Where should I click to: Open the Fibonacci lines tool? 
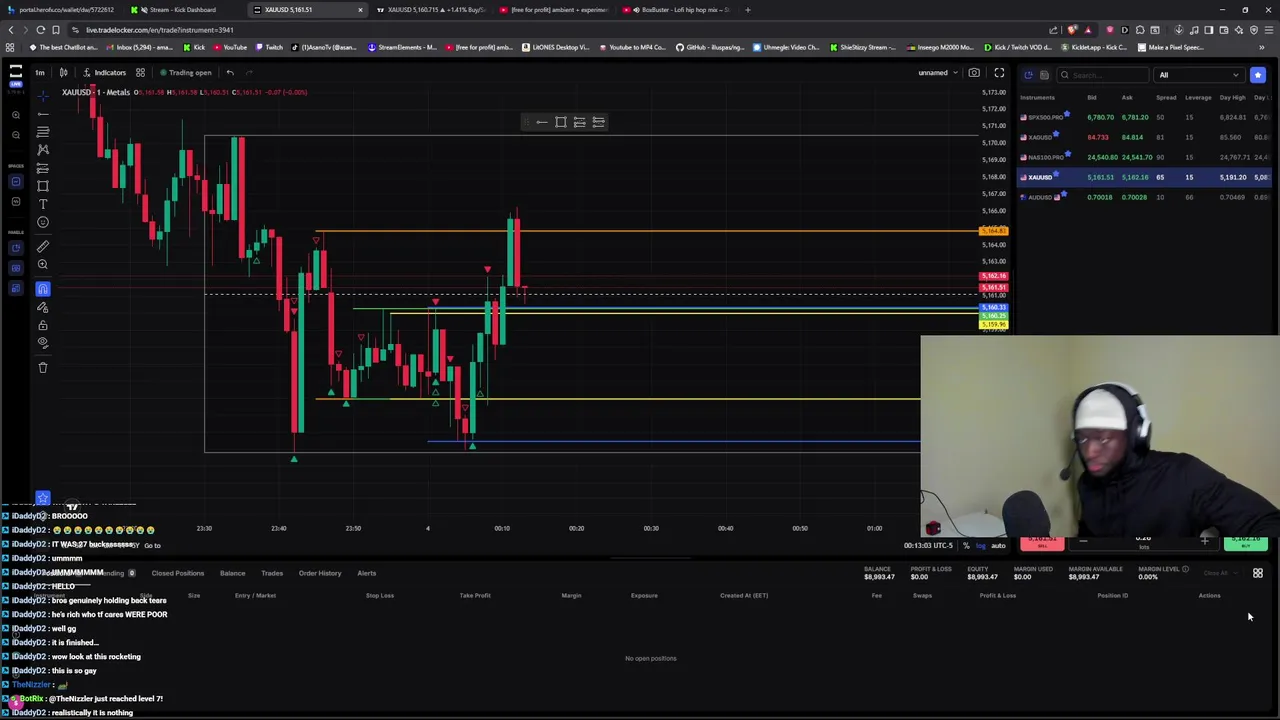[43, 132]
